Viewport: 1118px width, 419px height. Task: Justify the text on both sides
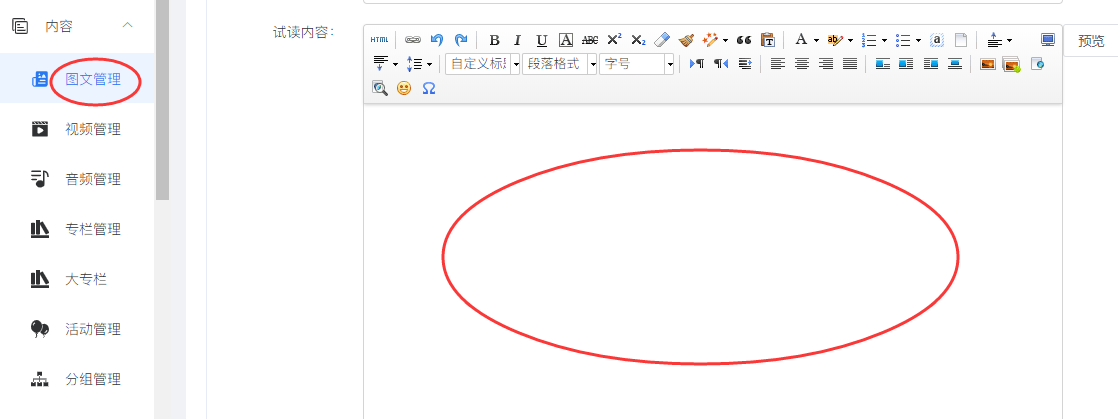(850, 64)
